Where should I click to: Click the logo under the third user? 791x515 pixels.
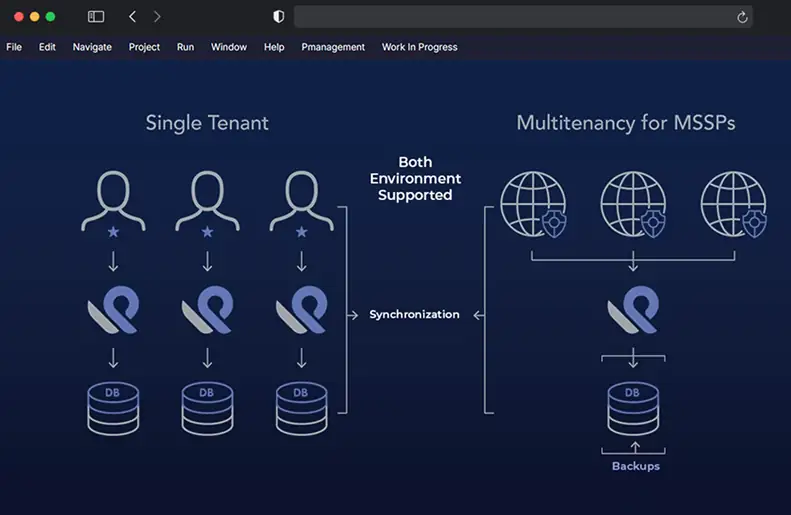tap(302, 310)
